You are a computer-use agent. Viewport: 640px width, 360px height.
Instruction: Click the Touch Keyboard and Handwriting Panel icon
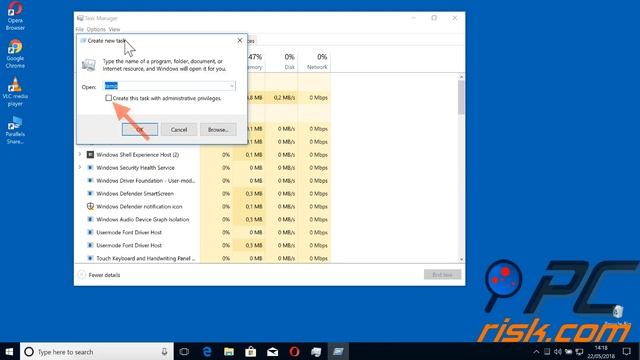pyautogui.click(x=90, y=258)
